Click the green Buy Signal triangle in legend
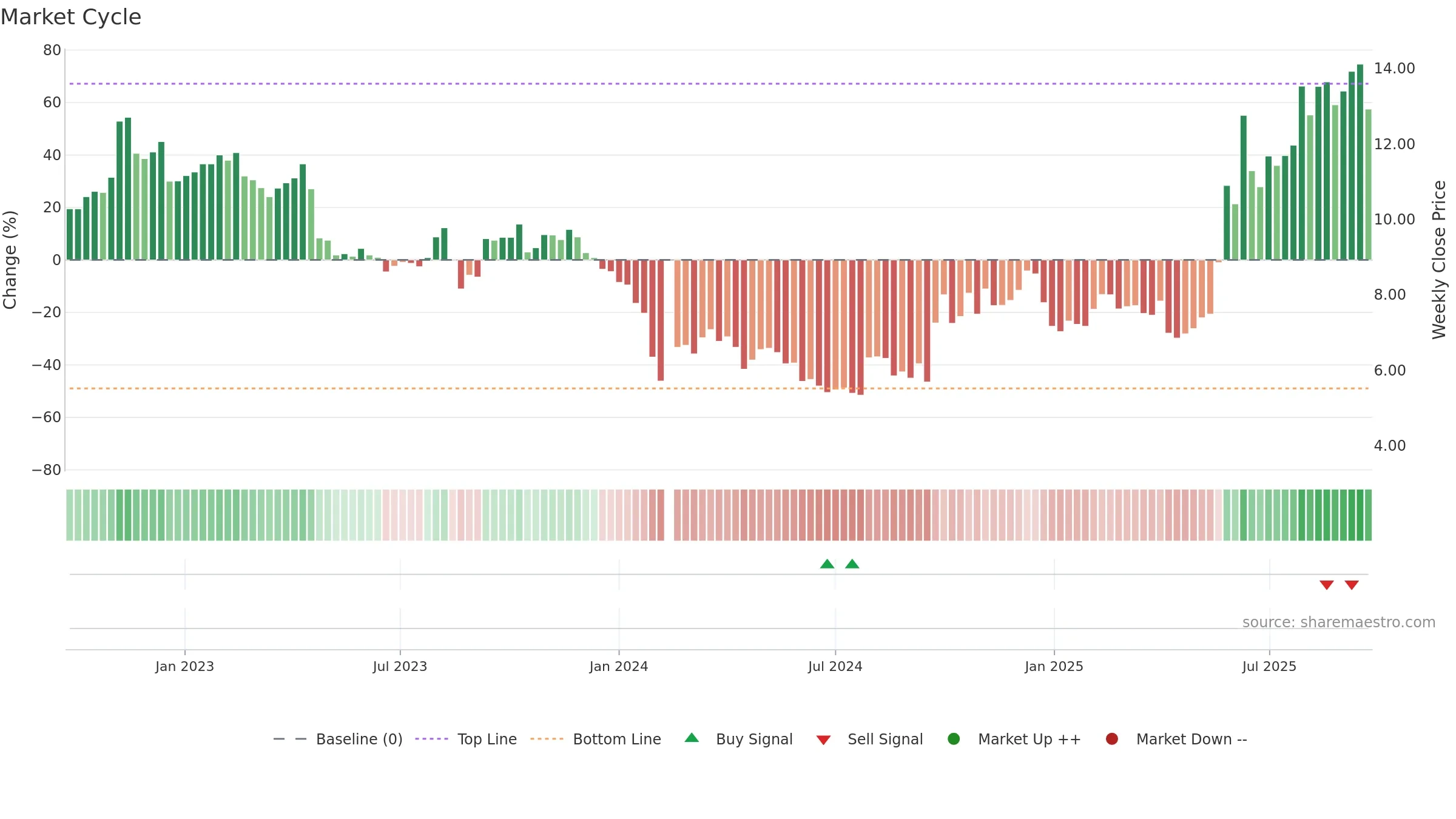Viewport: 1456px width, 819px height. (692, 738)
